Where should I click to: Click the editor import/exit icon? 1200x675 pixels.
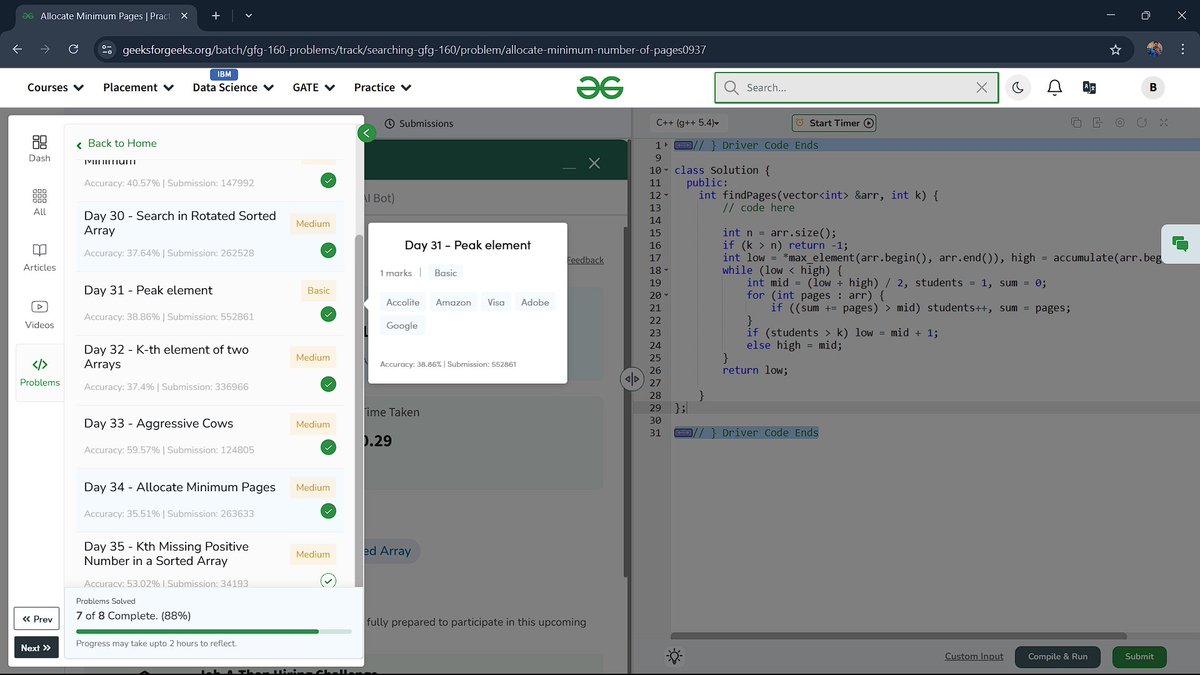point(1097,123)
